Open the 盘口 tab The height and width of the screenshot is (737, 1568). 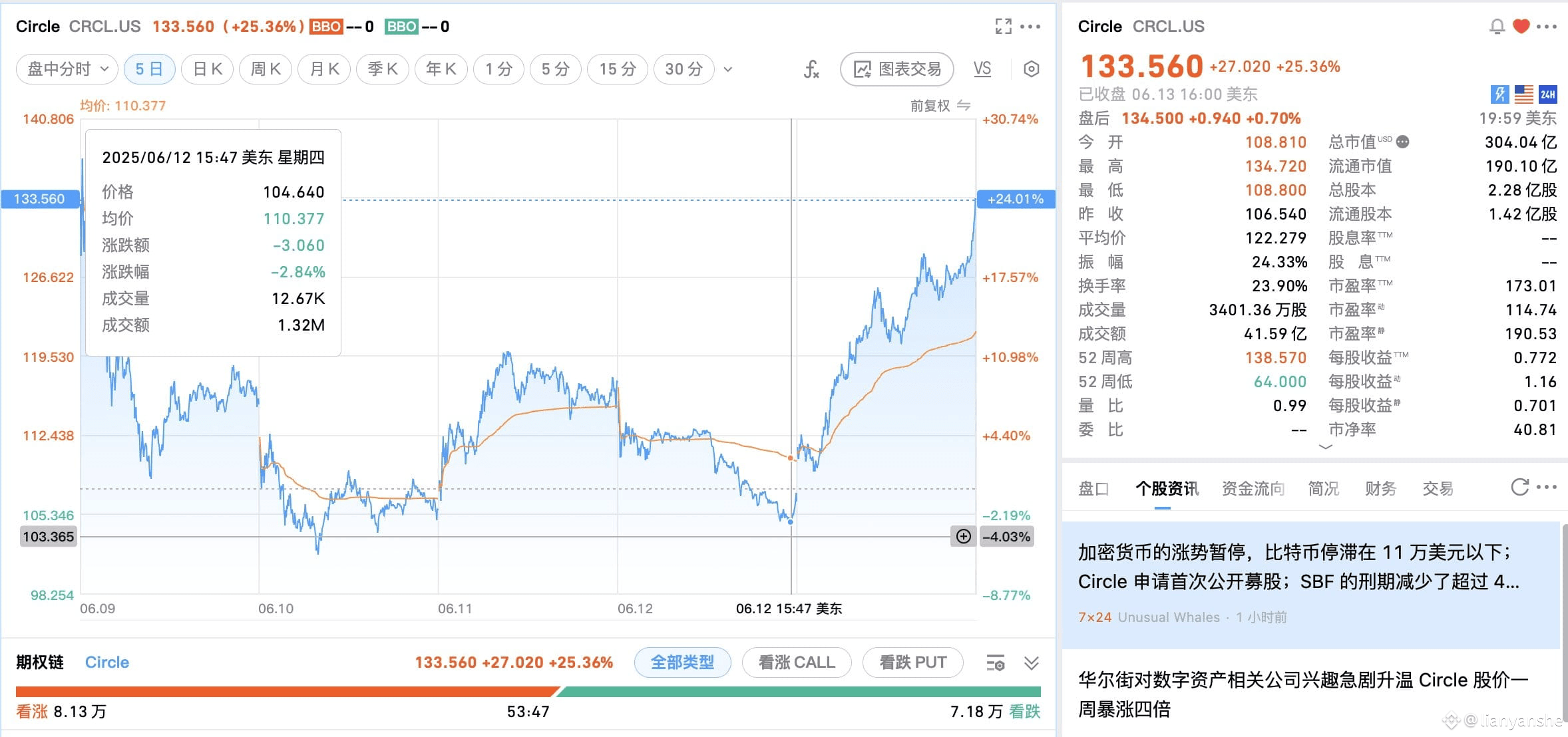[1093, 489]
